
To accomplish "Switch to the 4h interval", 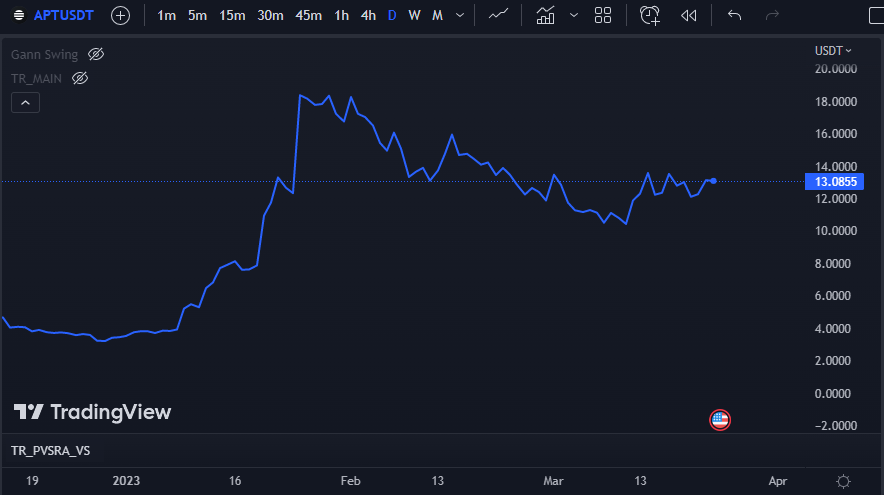I will click(x=368, y=15).
